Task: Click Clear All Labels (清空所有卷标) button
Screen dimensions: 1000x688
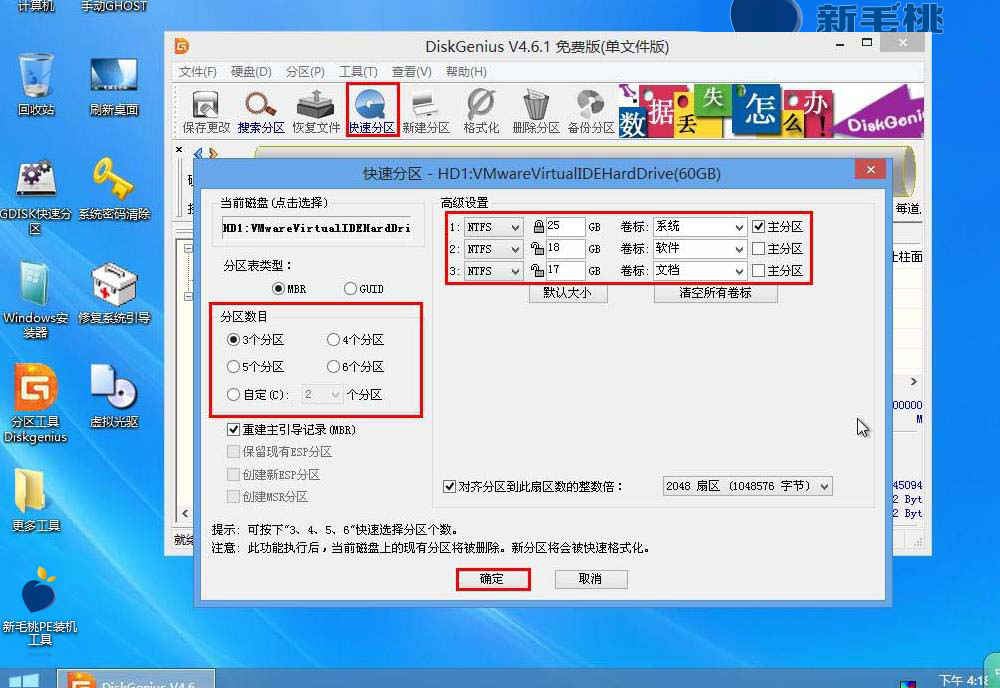Action: pyautogui.click(x=716, y=293)
